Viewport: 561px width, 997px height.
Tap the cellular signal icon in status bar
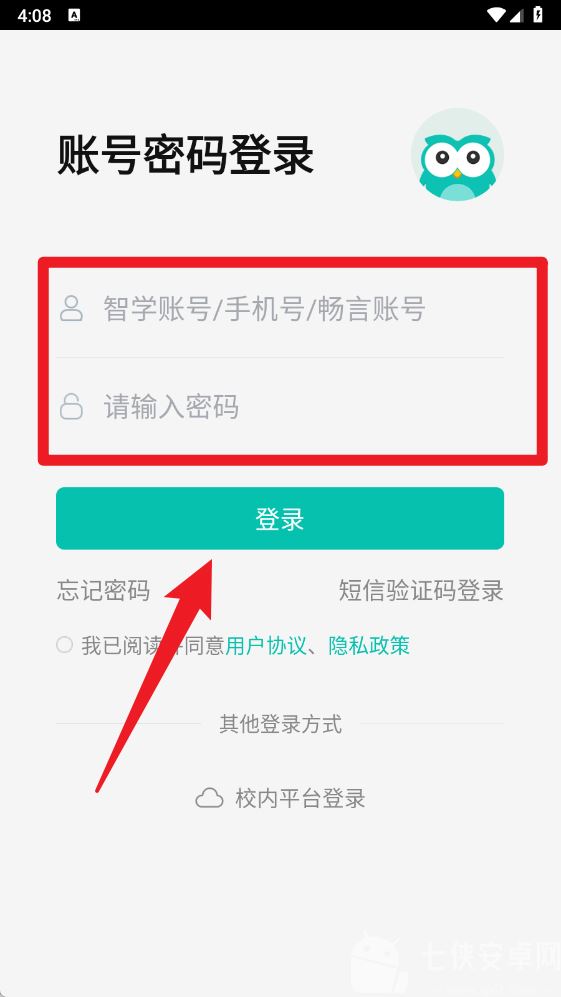(518, 15)
